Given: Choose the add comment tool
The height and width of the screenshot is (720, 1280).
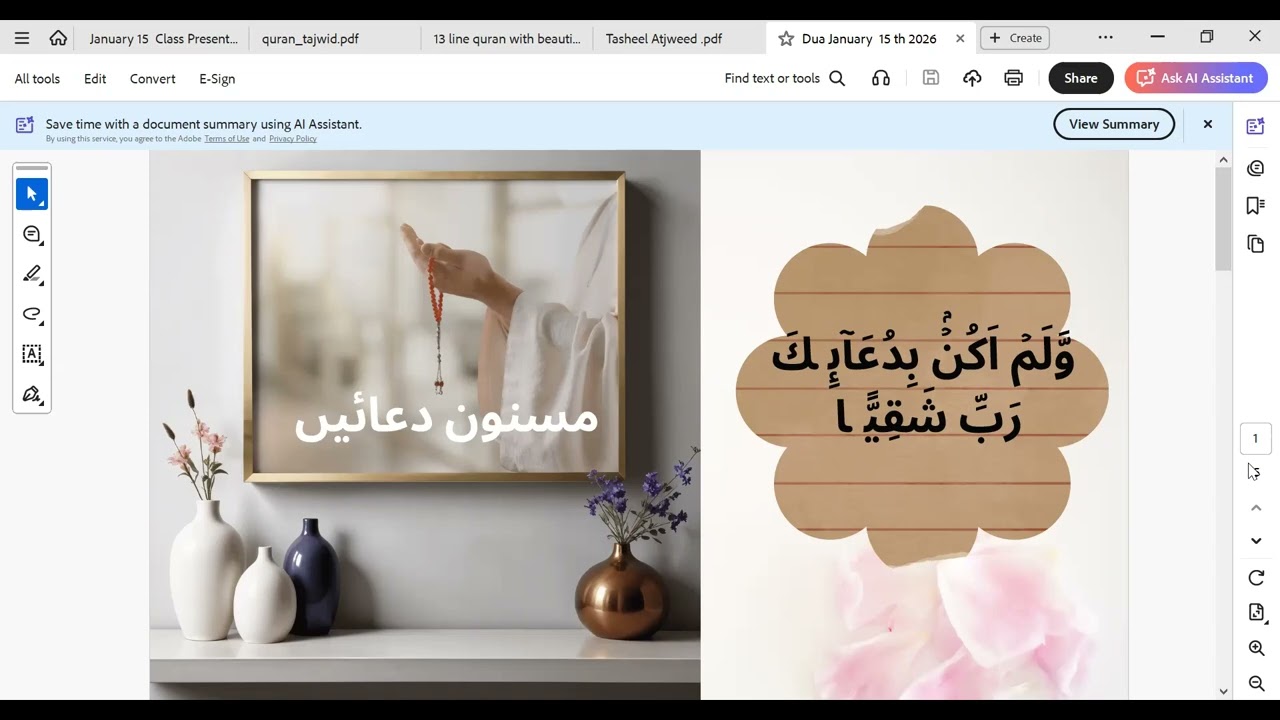Looking at the screenshot, I should pos(32,234).
